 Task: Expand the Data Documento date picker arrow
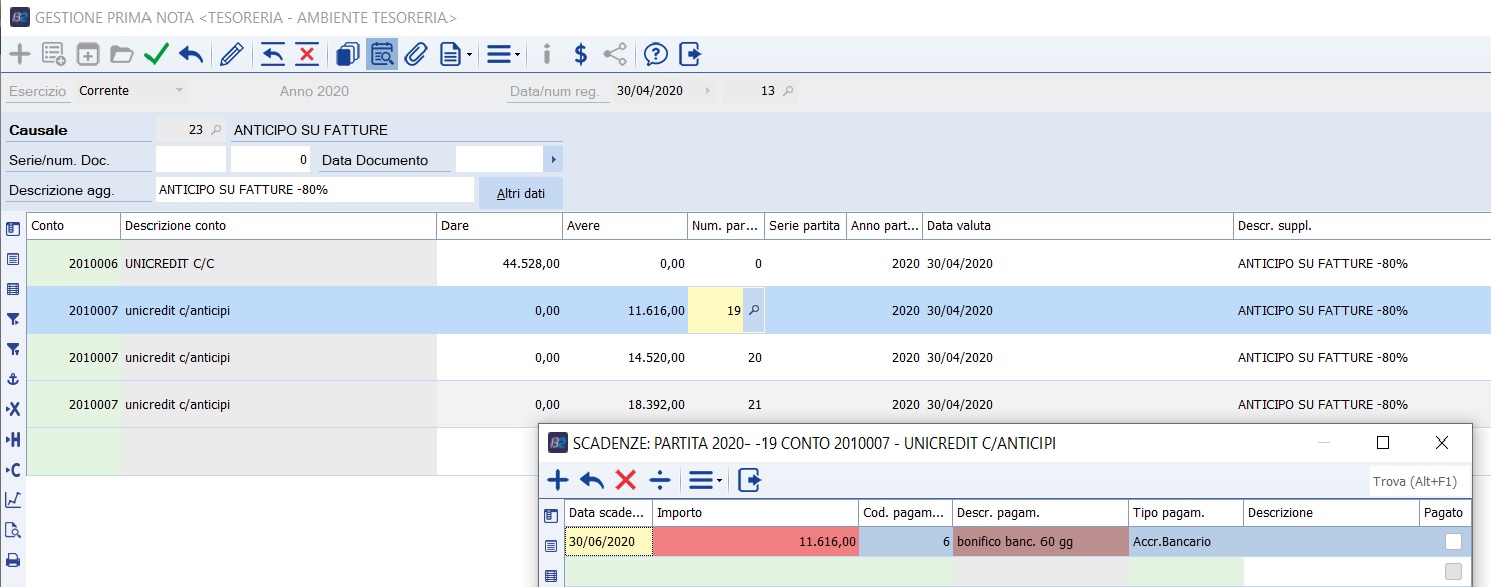(x=552, y=160)
